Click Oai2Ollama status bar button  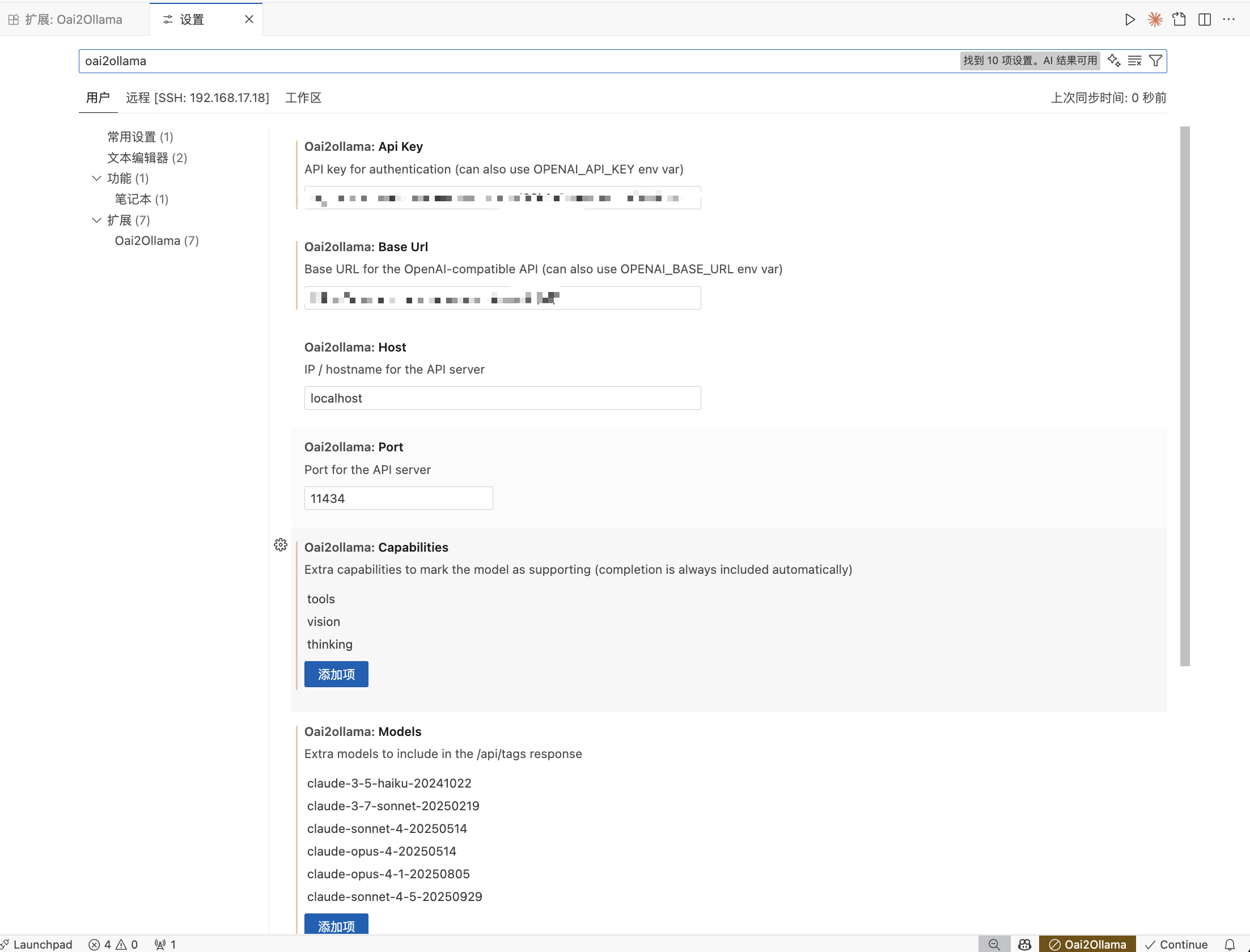[1087, 944]
